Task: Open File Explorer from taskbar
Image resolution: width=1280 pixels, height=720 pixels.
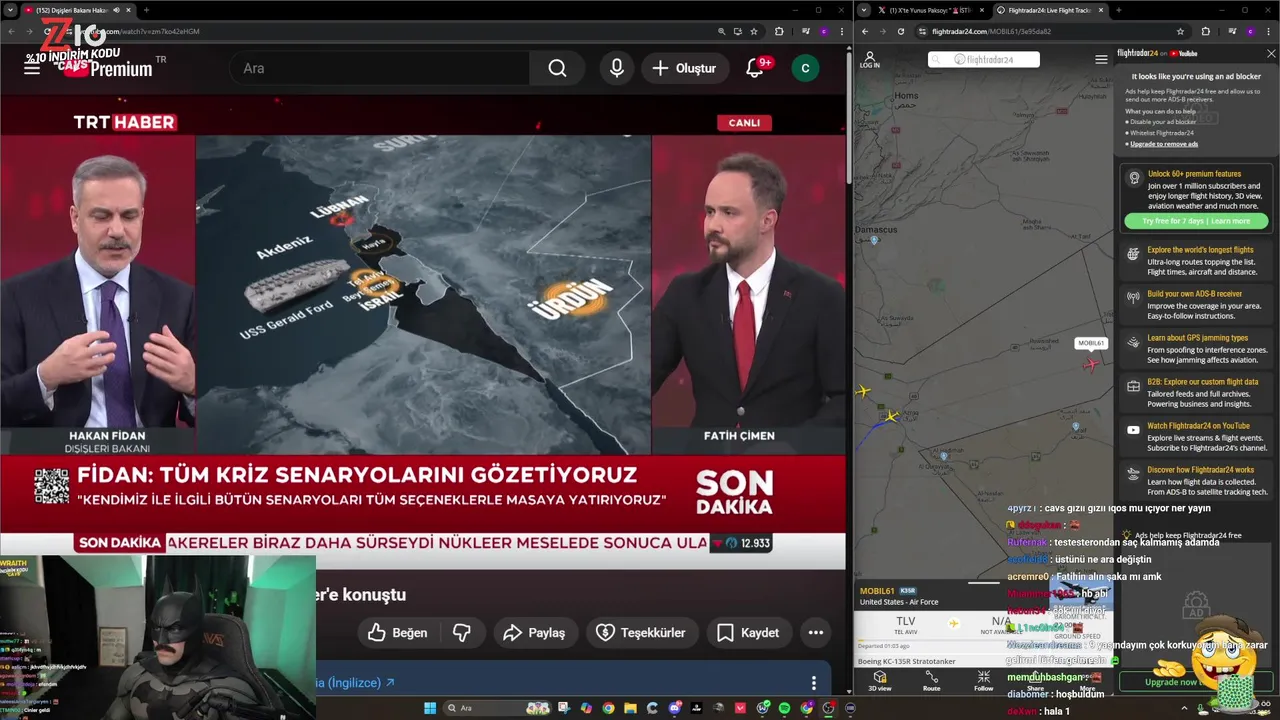Action: [630, 708]
